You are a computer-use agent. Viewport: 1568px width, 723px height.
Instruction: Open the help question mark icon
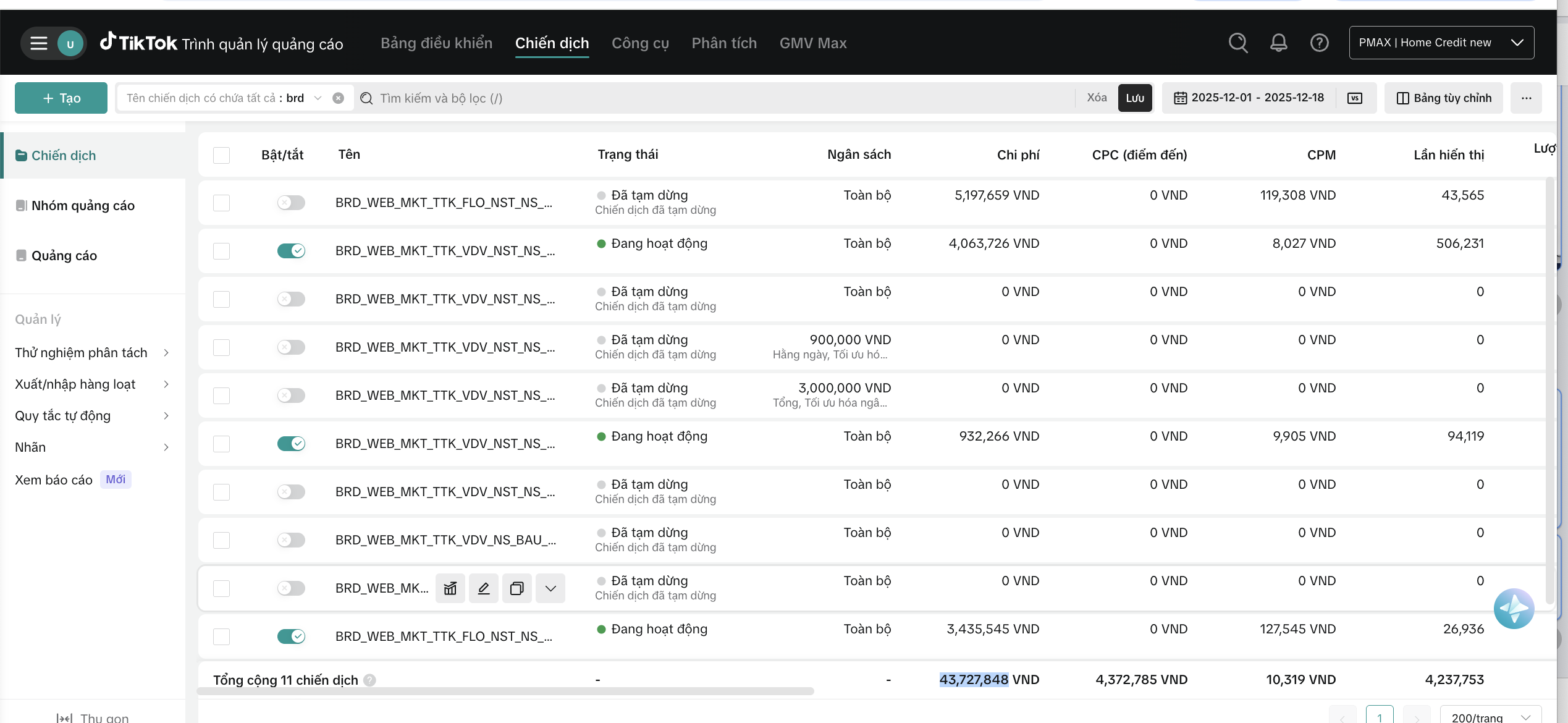point(1319,43)
